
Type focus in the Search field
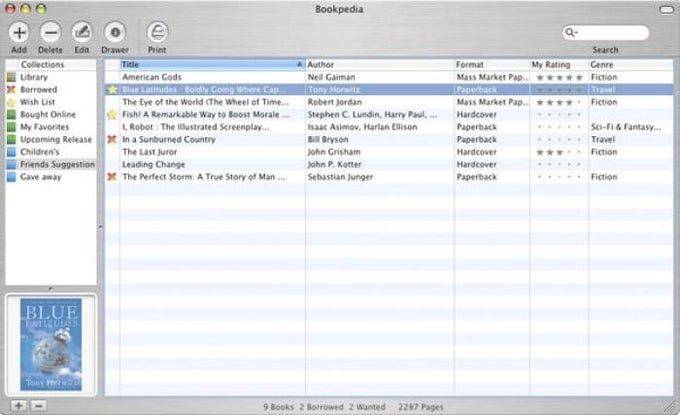(x=606, y=33)
